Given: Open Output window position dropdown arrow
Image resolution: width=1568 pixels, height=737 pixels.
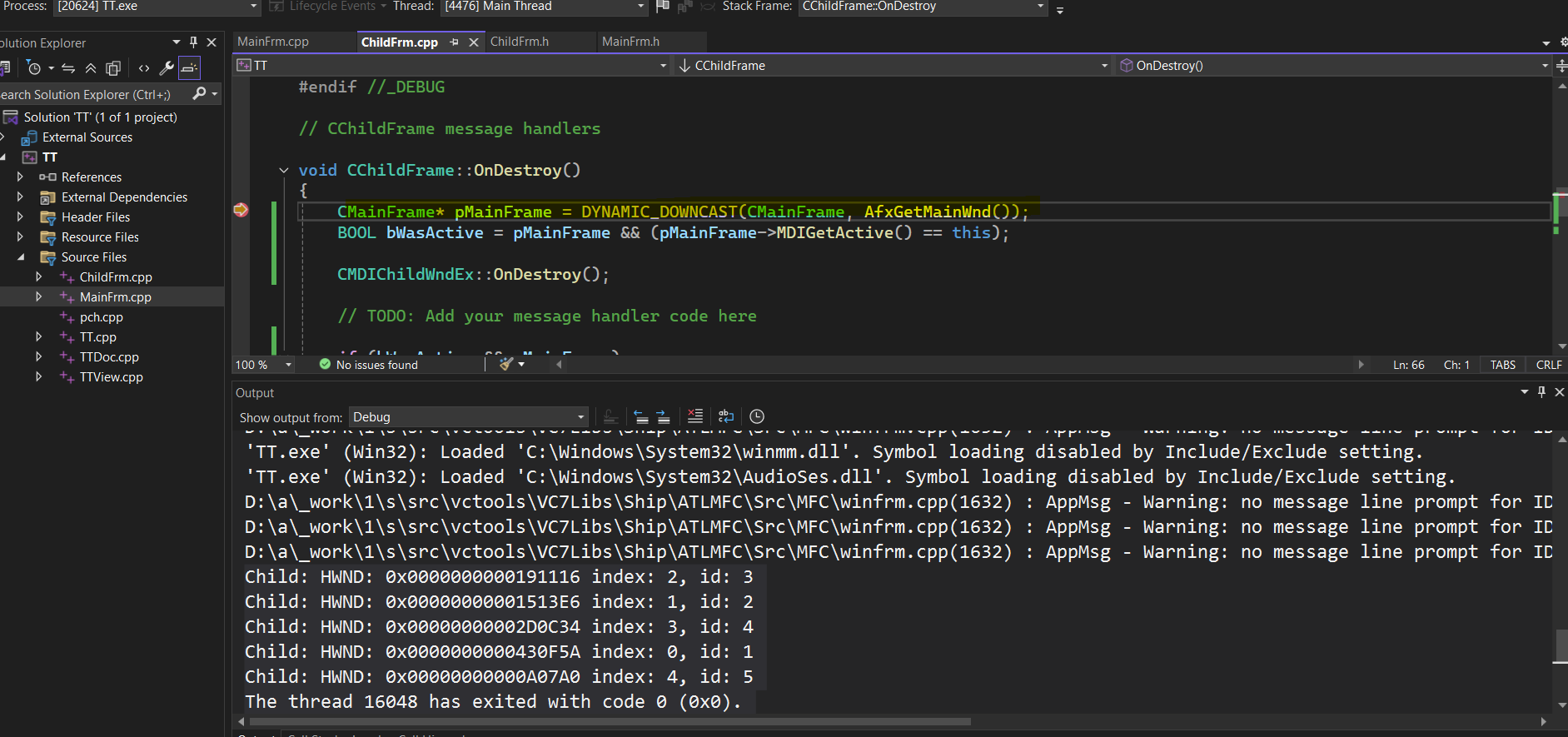Looking at the screenshot, I should point(1525,392).
